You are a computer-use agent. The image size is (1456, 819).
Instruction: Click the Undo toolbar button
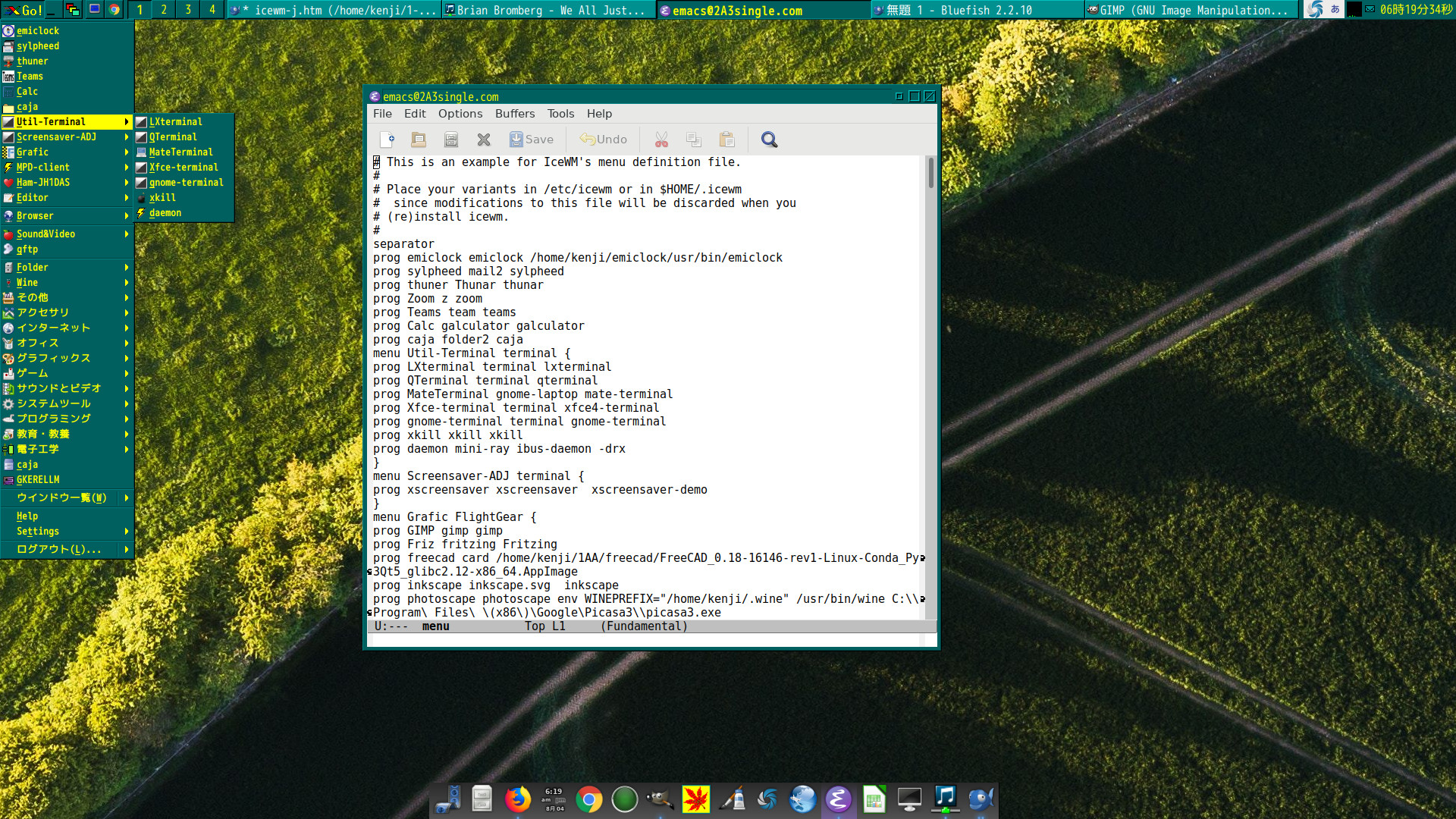pyautogui.click(x=604, y=140)
